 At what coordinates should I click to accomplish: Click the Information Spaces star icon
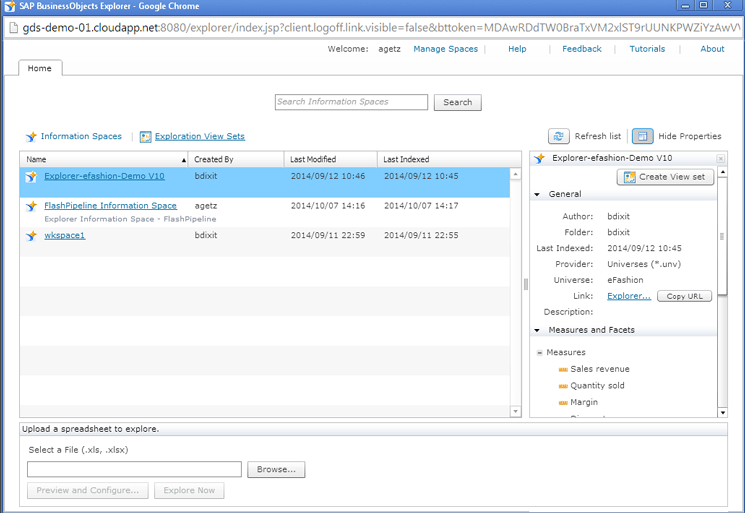tap(32, 137)
